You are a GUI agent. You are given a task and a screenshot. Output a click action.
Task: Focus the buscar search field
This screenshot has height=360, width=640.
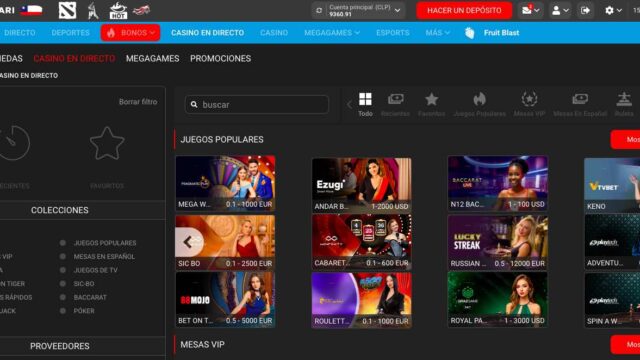[257, 104]
